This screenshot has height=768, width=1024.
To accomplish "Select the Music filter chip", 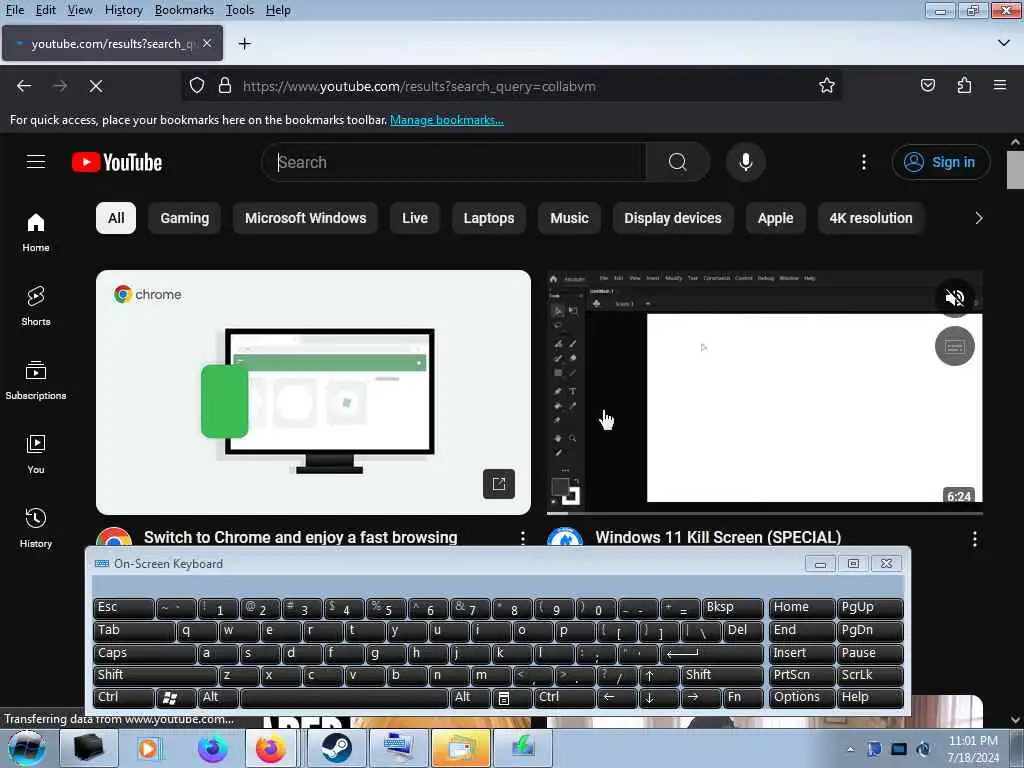I will pyautogui.click(x=569, y=218).
